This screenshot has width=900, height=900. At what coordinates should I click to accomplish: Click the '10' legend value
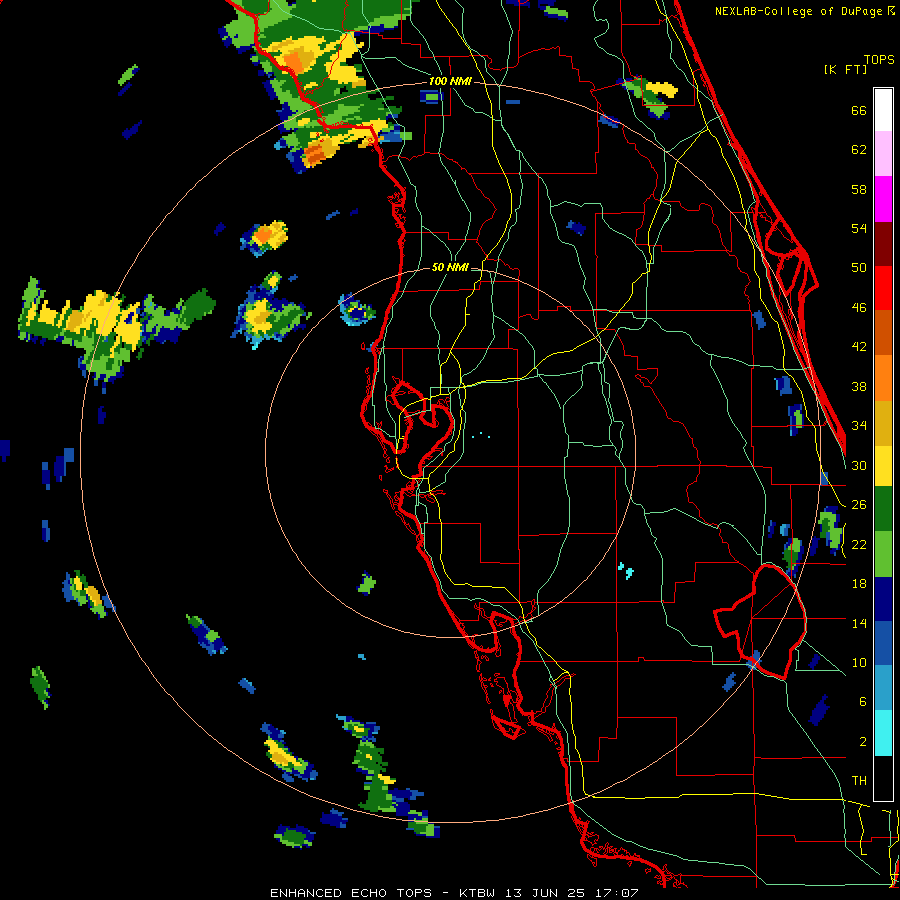(x=859, y=662)
